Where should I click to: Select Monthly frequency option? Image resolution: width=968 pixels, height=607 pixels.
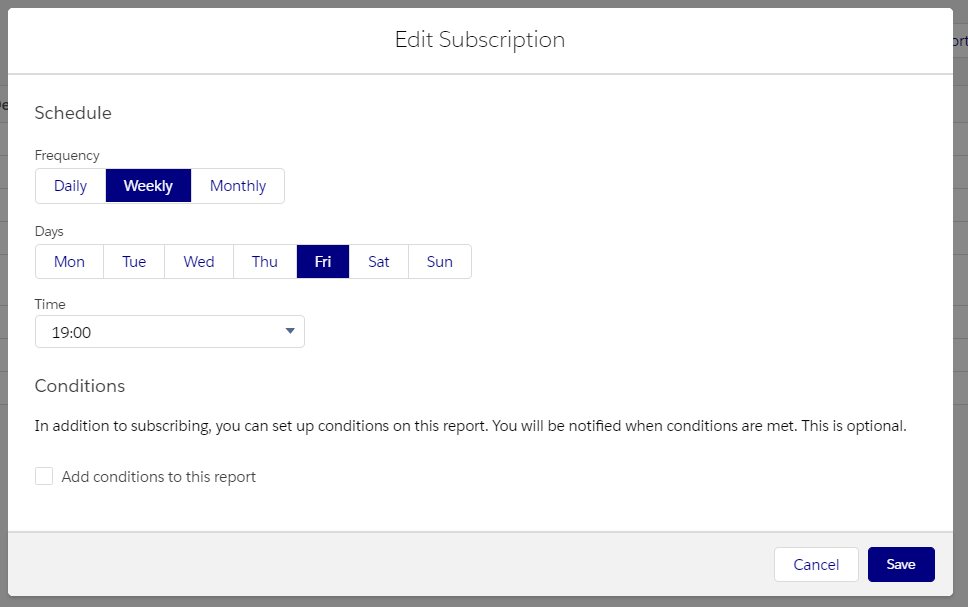[x=238, y=186]
